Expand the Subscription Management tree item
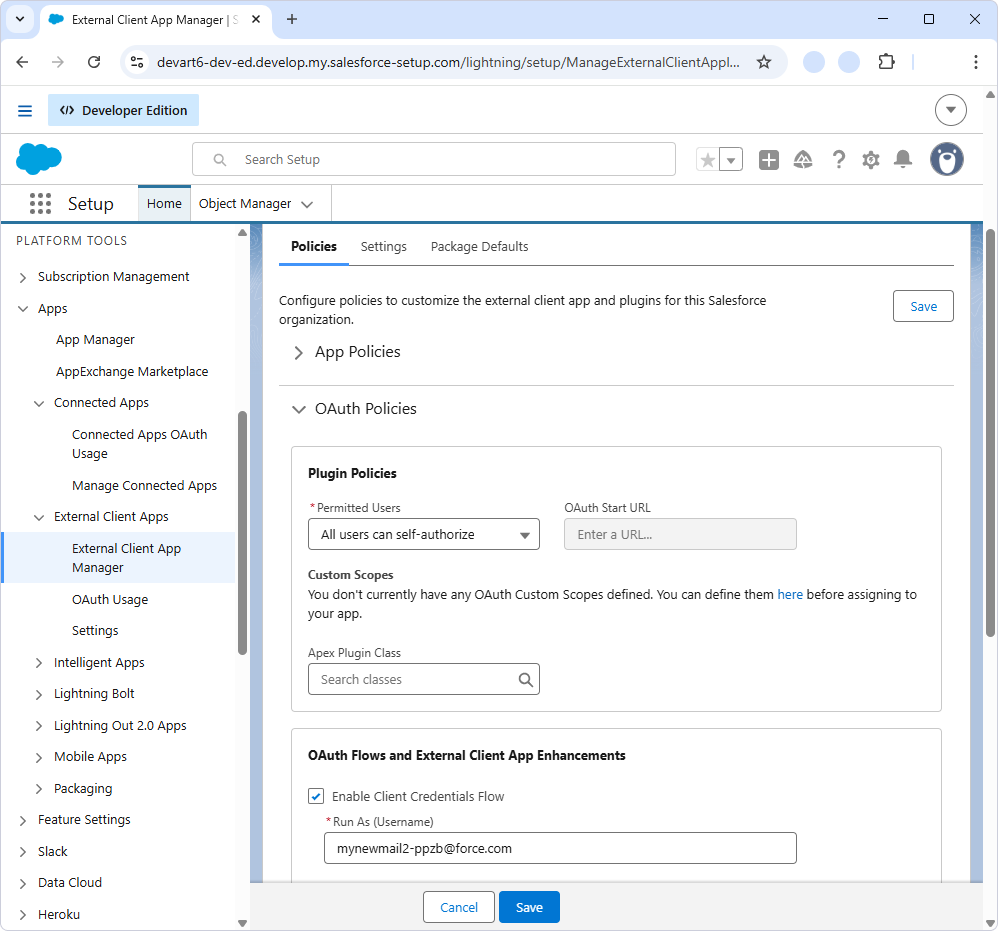Screen dimensions: 998x931 coord(22,276)
